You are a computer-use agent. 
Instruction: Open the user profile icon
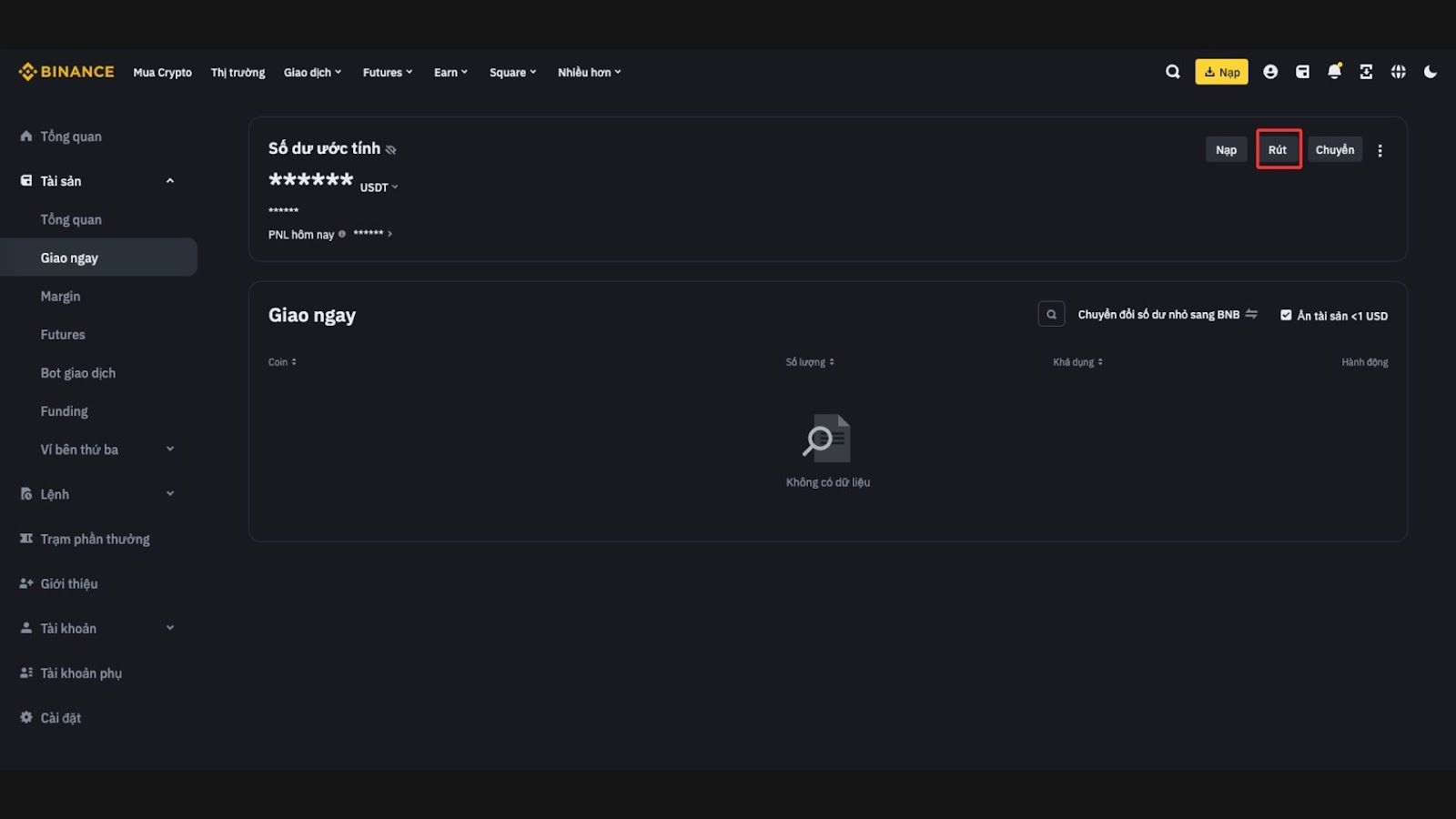click(1270, 72)
